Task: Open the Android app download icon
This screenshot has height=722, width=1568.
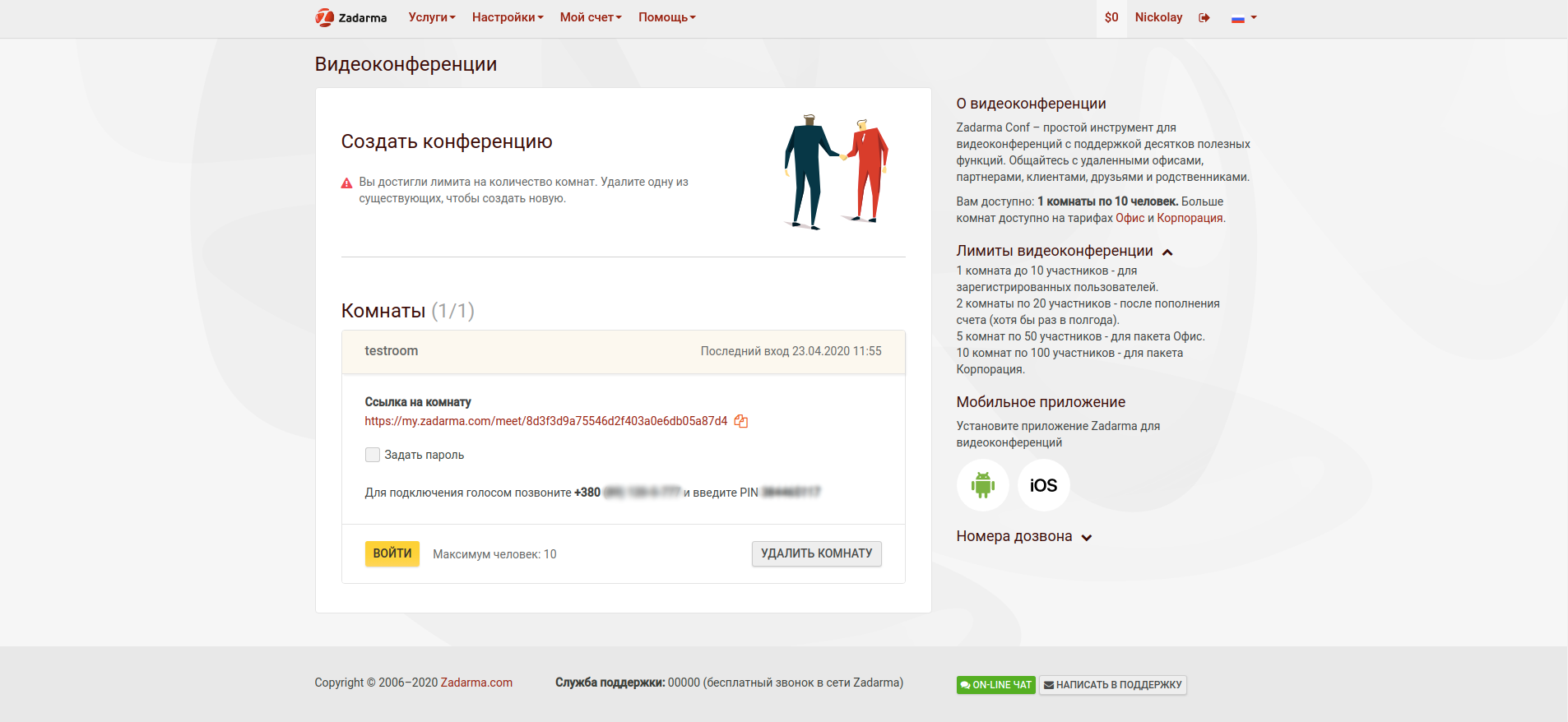Action: tap(982, 485)
